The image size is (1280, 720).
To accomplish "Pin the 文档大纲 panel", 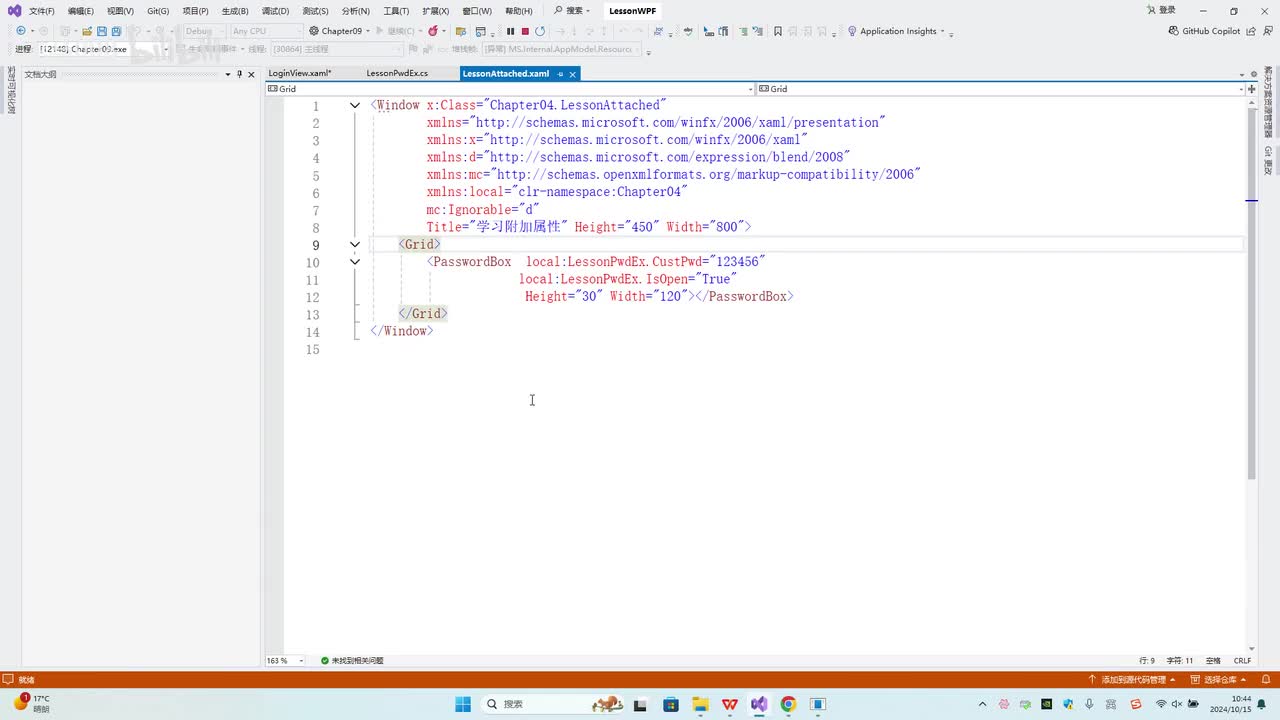I will [x=239, y=74].
